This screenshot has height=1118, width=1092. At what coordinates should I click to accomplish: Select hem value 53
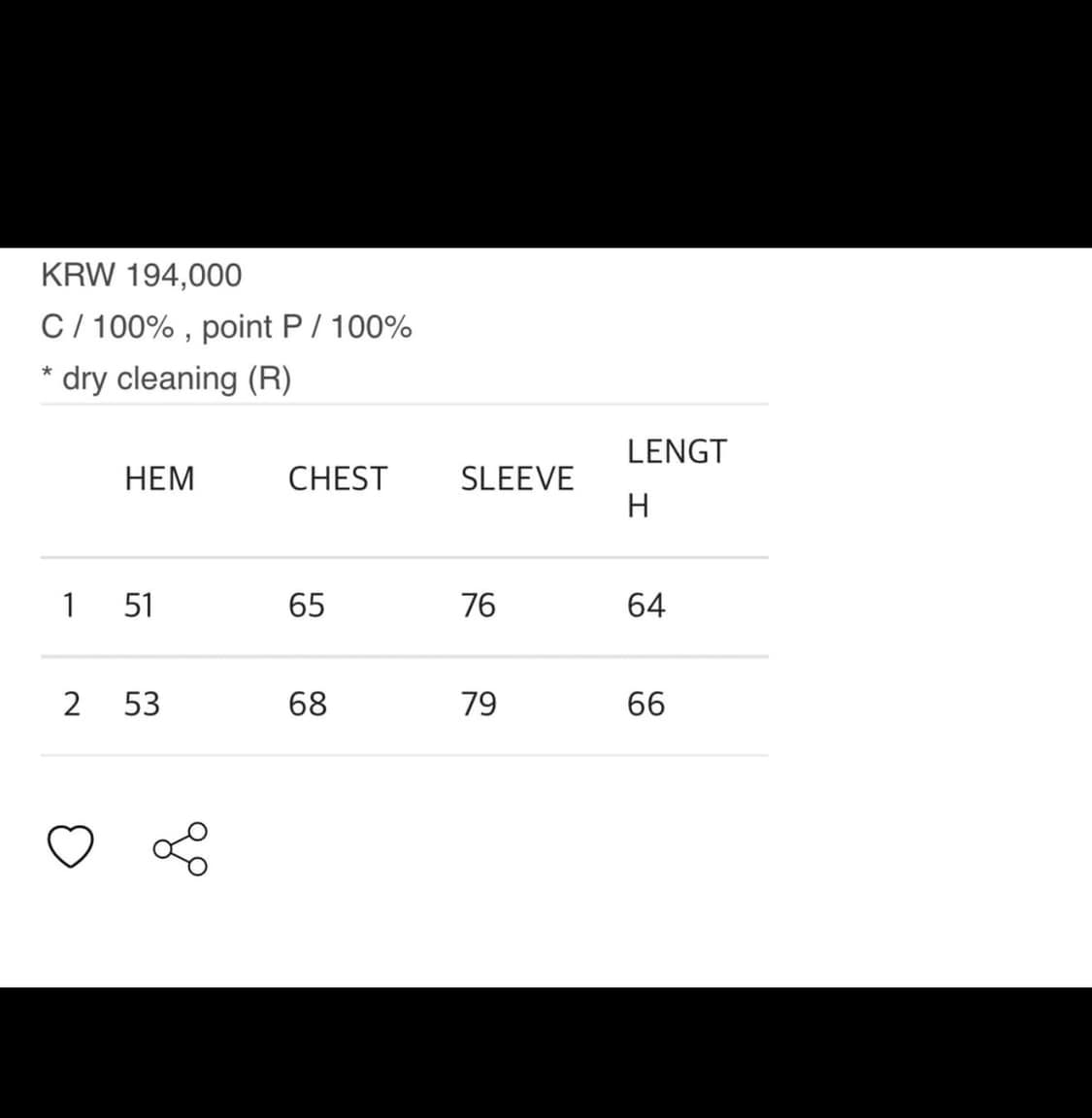142,705
